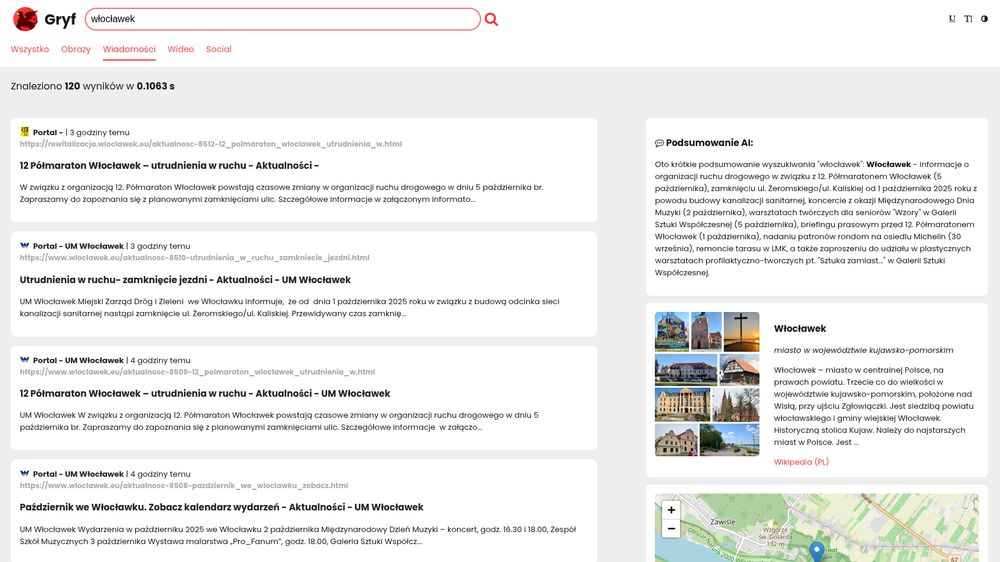Click the result count text 120 wyników
This screenshot has width=1000, height=562.
(94, 86)
